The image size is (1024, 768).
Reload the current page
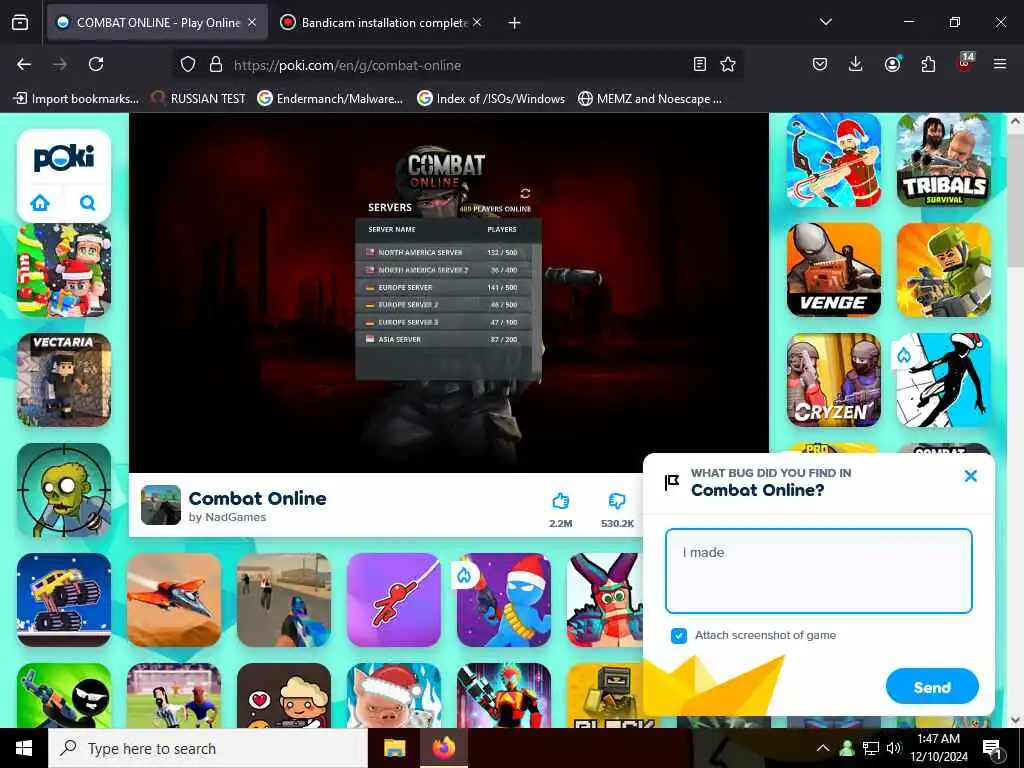click(96, 64)
